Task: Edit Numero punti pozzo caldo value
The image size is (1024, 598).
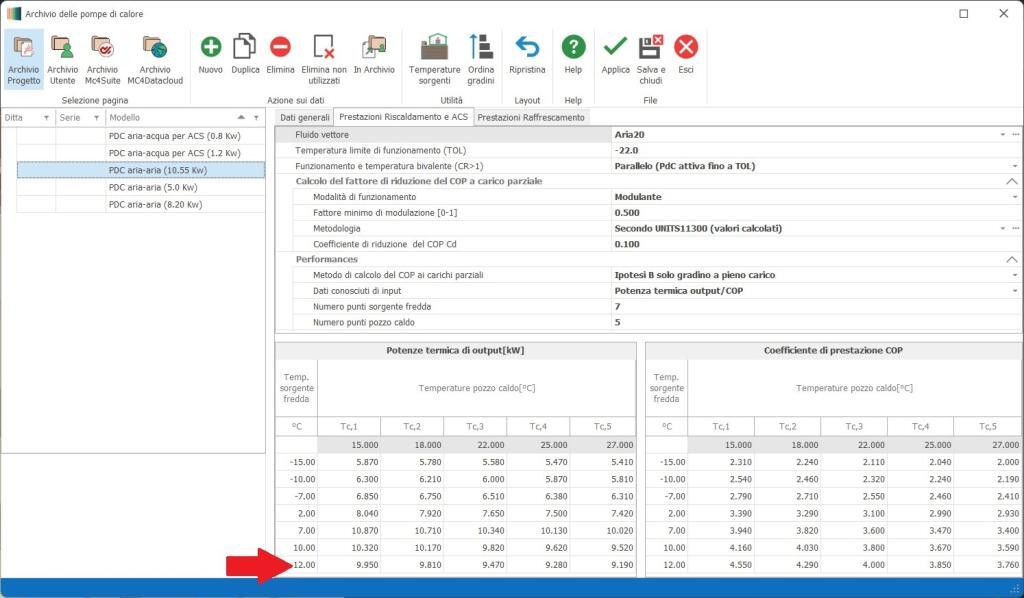Action: 816,323
